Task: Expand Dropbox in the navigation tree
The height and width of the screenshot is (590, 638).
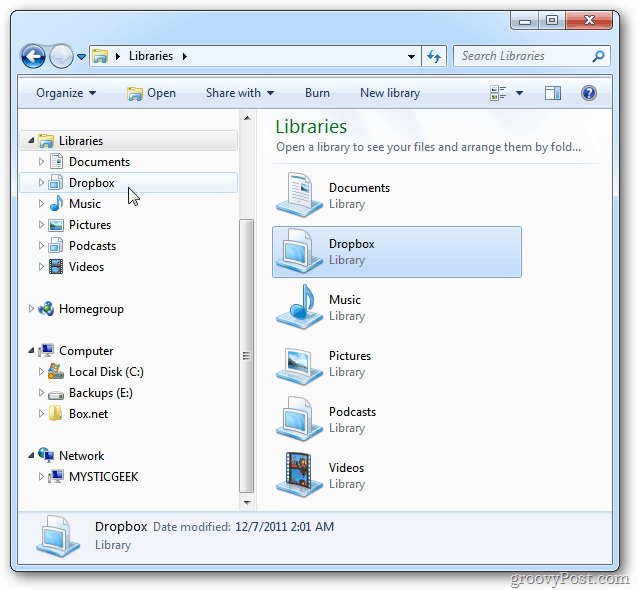Action: click(x=41, y=183)
